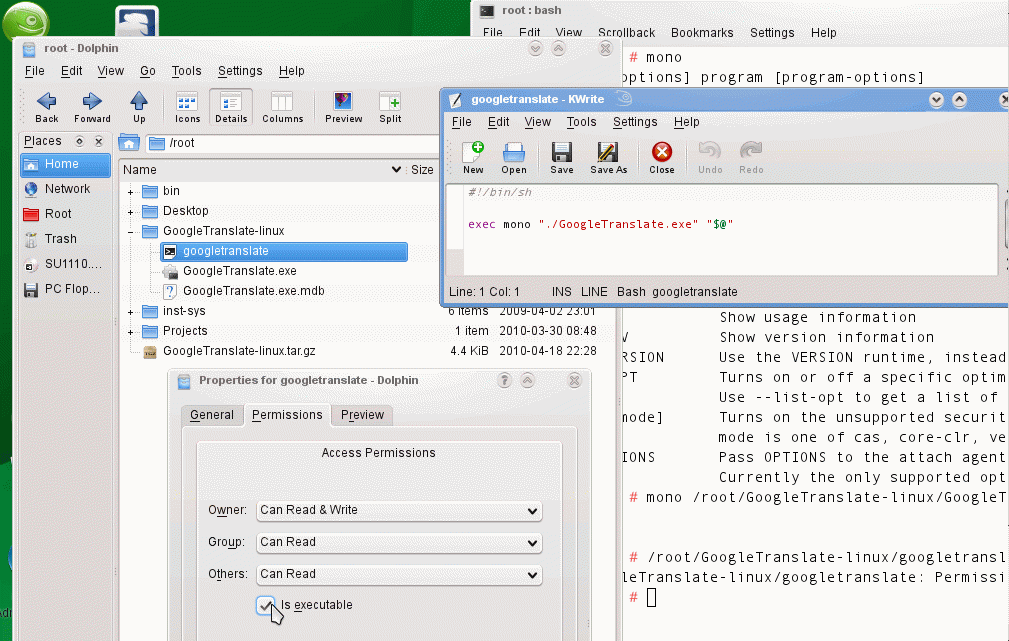Open Dolphin Go menu
Screen dimensions: 1009x641
pos(147,71)
